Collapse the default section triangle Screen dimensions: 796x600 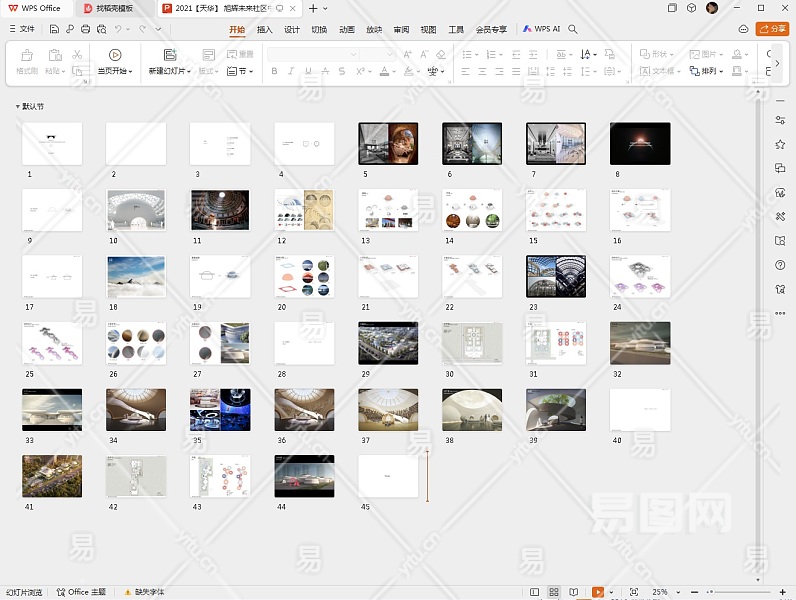(x=17, y=106)
